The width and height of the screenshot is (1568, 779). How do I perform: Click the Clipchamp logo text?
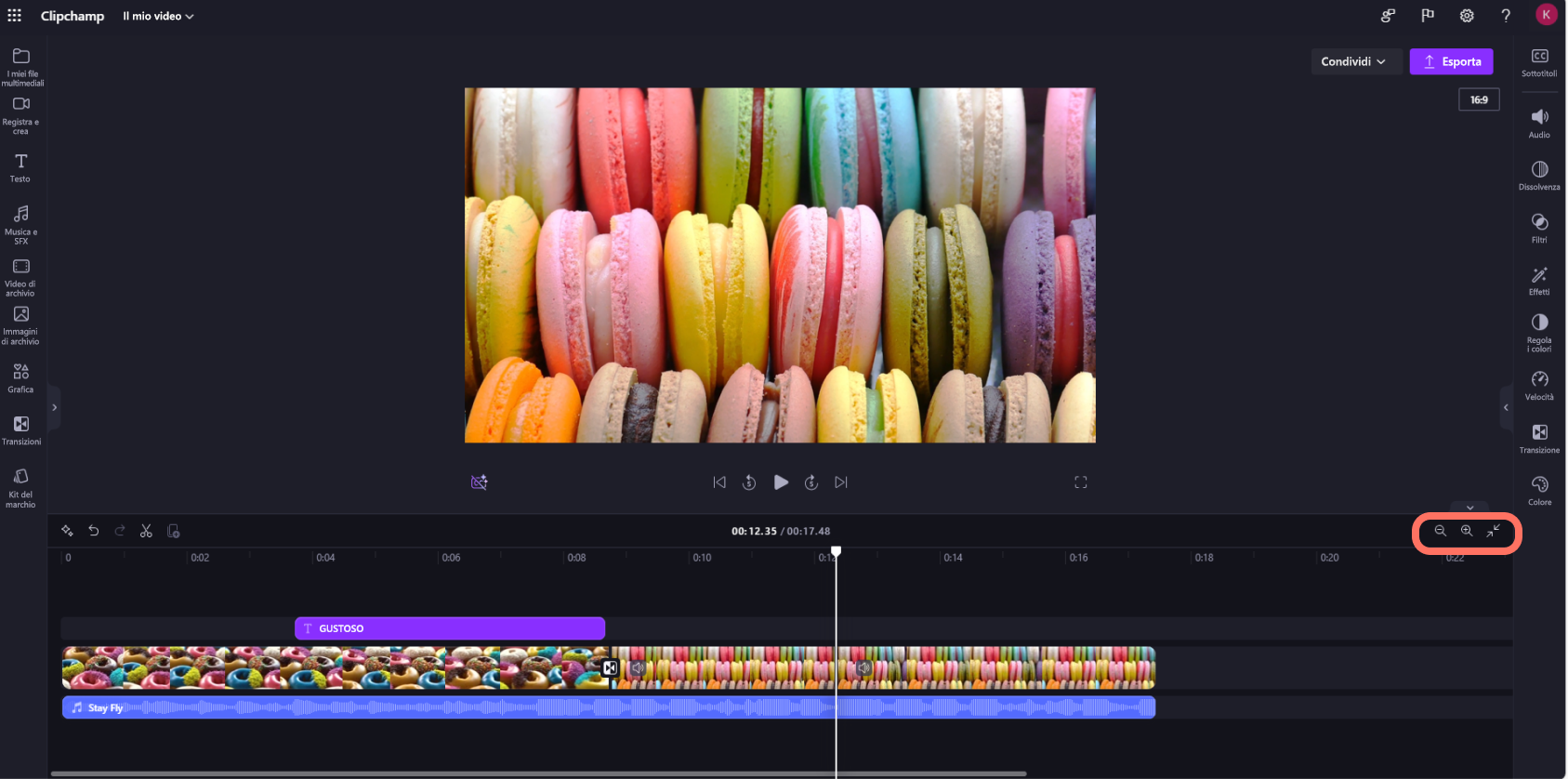72,16
